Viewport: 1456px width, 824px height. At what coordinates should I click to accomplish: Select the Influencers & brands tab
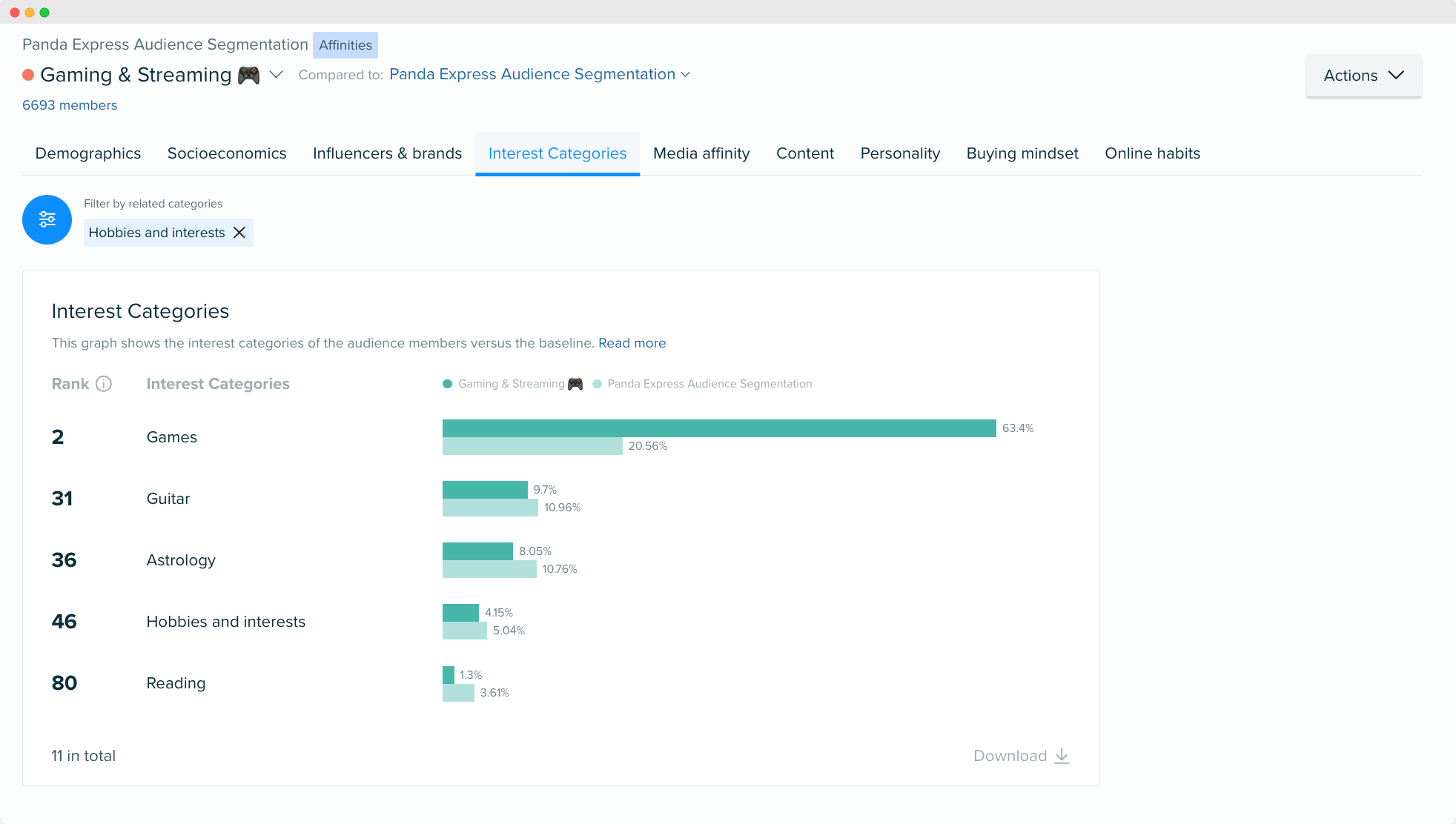click(388, 153)
